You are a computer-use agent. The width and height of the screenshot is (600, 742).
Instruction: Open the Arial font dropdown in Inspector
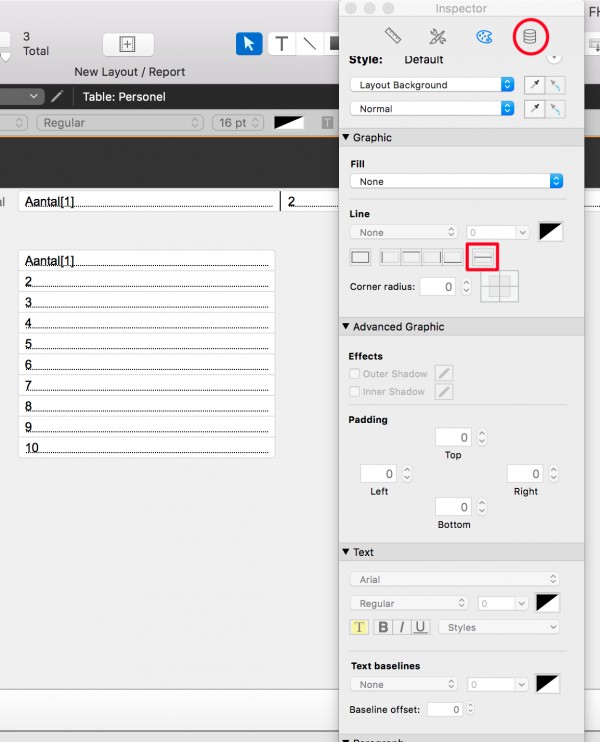(x=455, y=579)
